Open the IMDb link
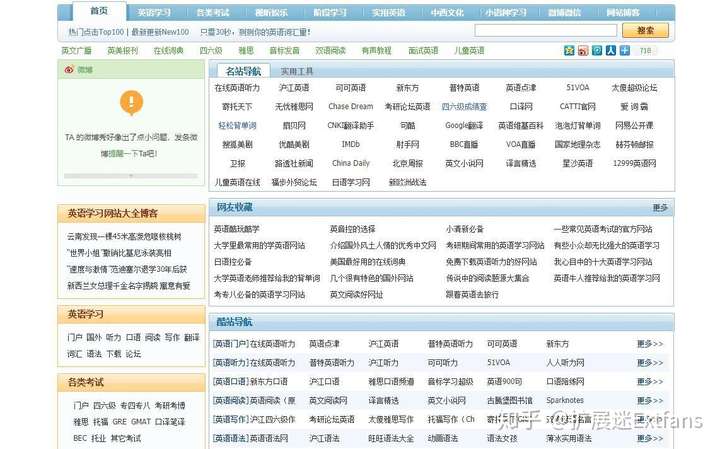This screenshot has width=720, height=449. (351, 144)
